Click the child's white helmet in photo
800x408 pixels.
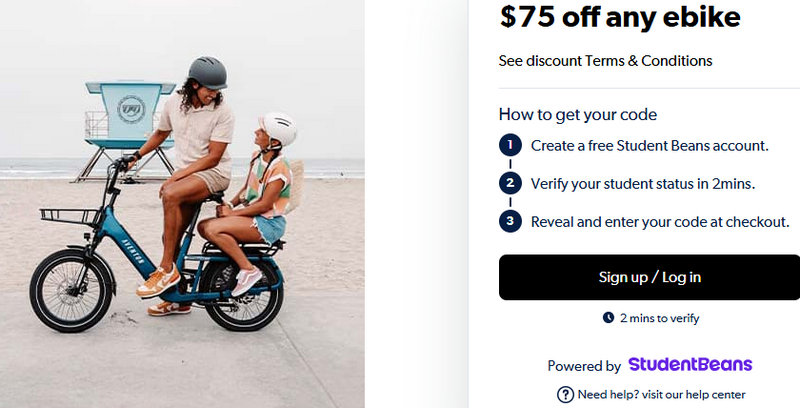point(277,129)
